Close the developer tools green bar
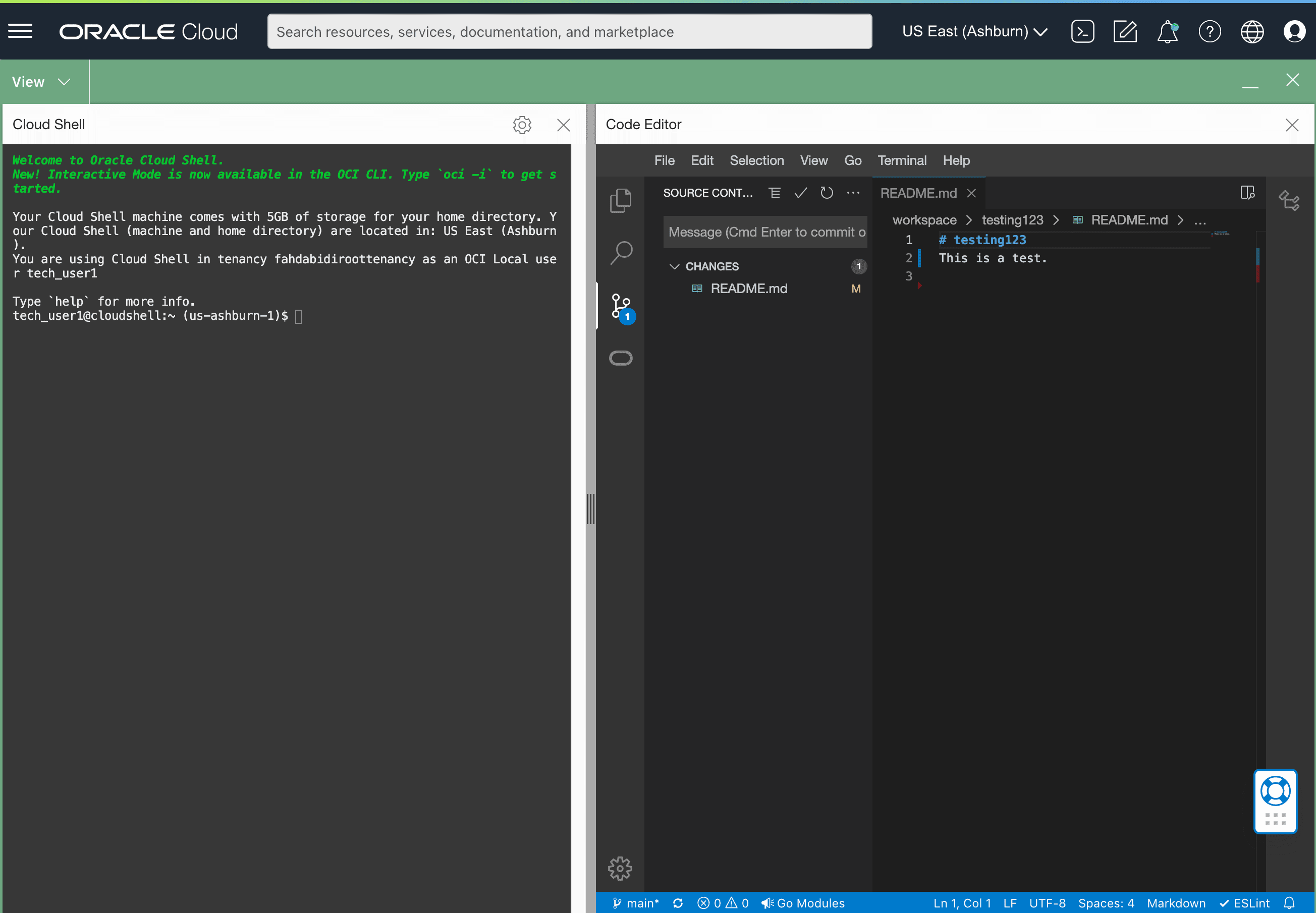This screenshot has width=1316, height=913. [1292, 80]
